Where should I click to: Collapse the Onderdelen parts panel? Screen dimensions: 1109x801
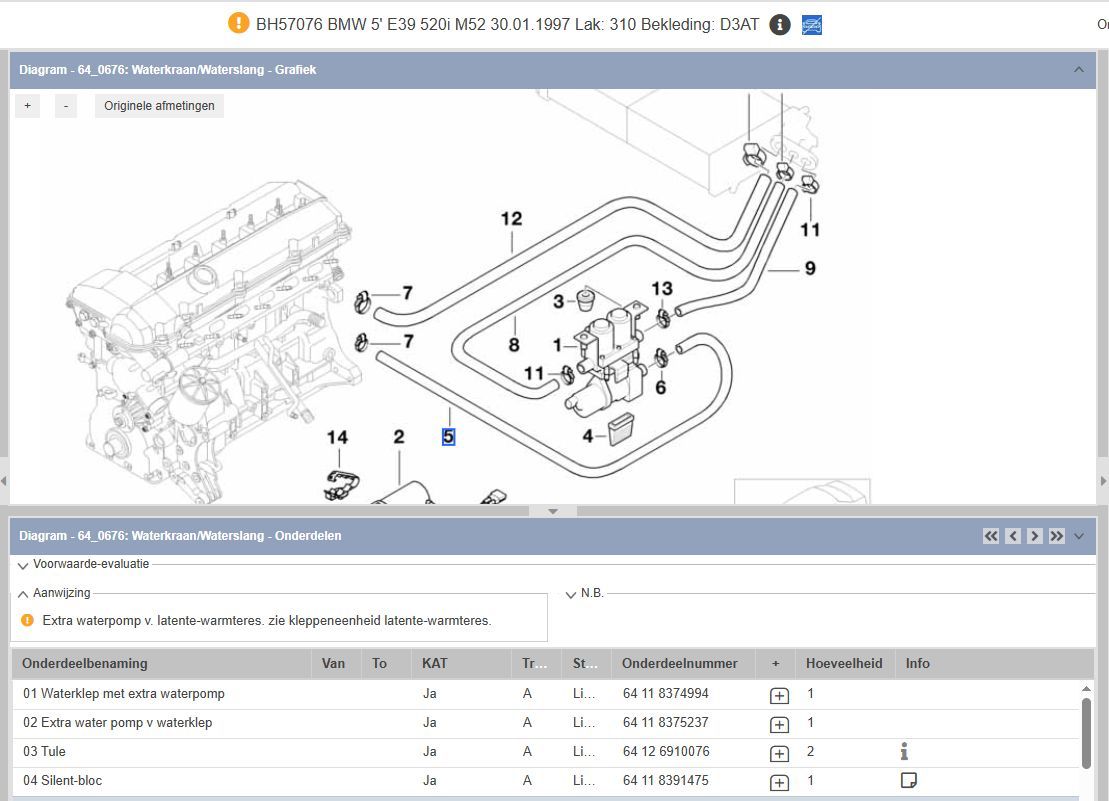click(x=1079, y=536)
